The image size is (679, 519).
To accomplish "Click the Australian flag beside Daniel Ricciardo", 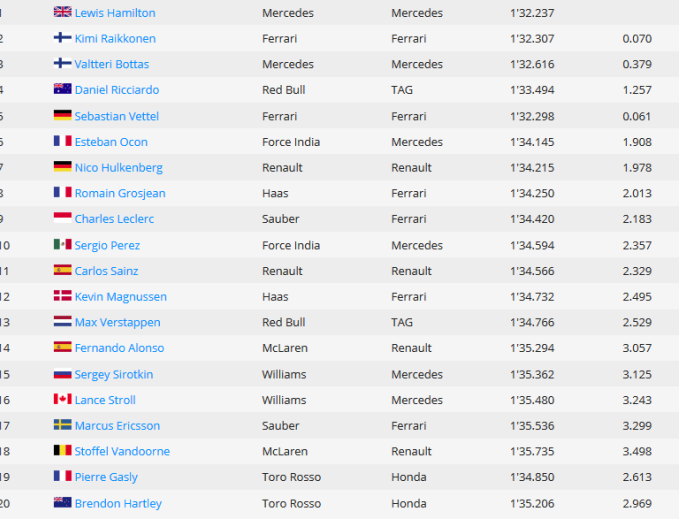I will (x=62, y=90).
